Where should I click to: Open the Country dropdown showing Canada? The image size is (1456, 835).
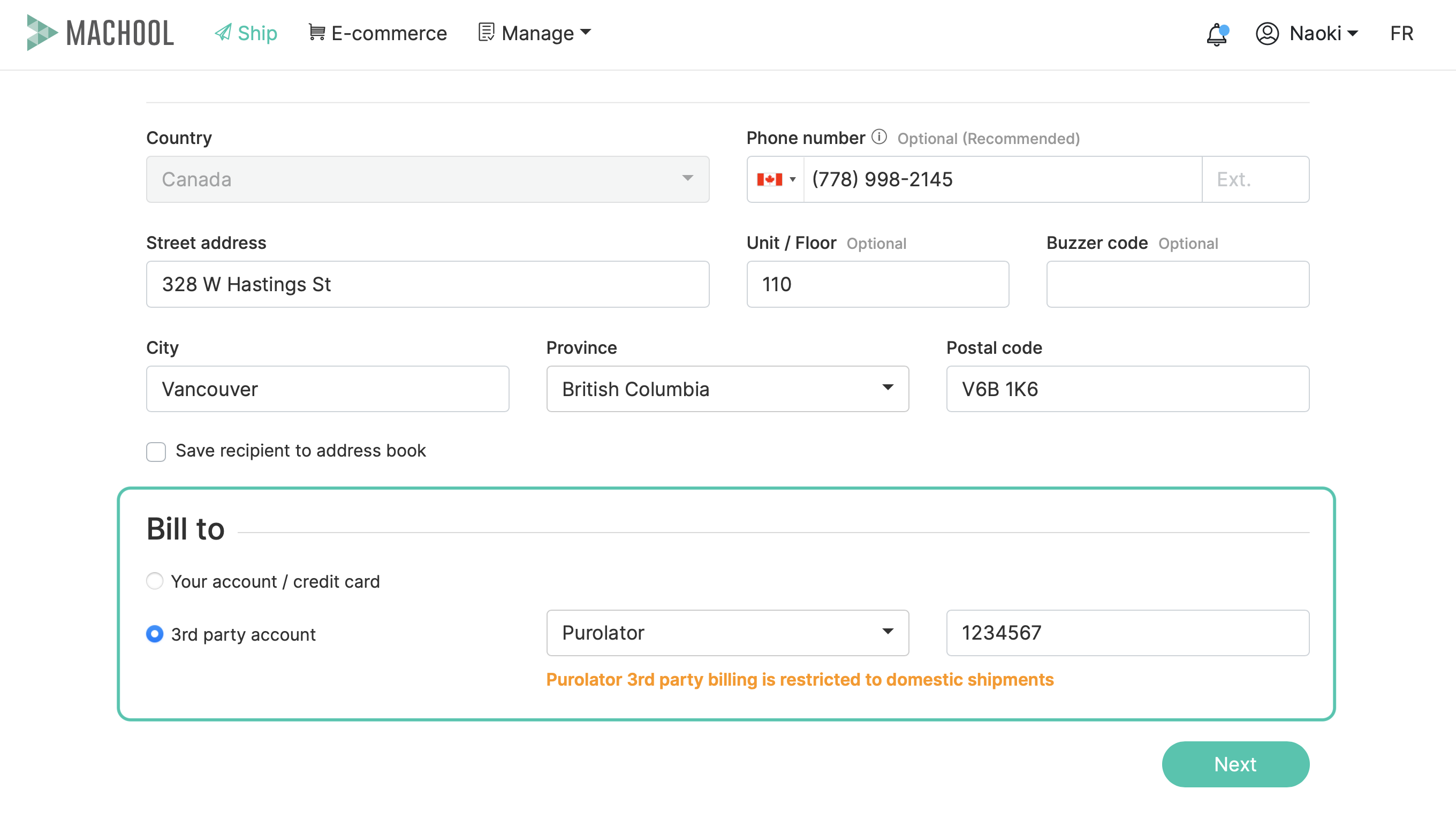(x=428, y=179)
